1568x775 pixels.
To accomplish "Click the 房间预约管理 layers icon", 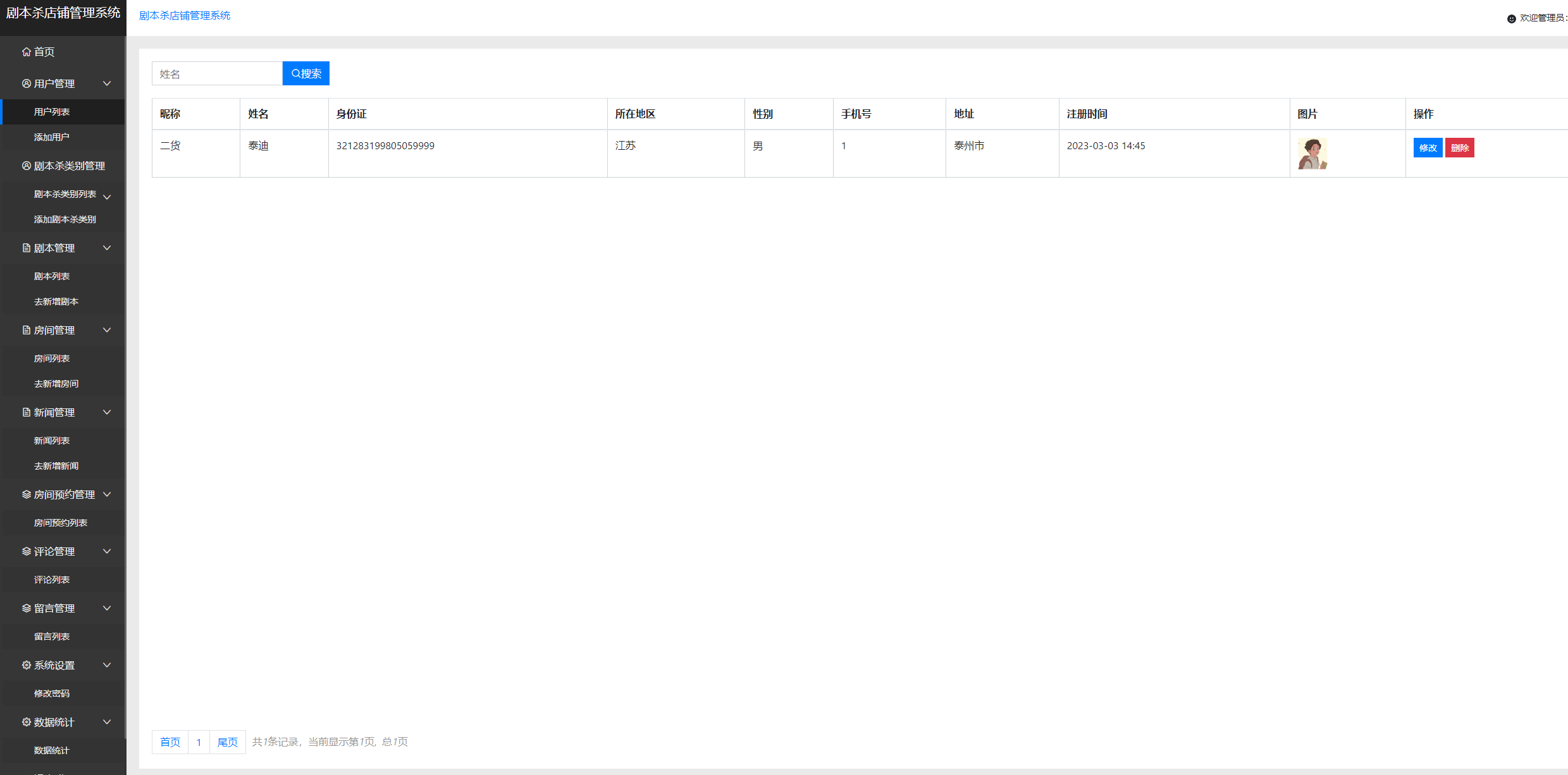I will [26, 494].
